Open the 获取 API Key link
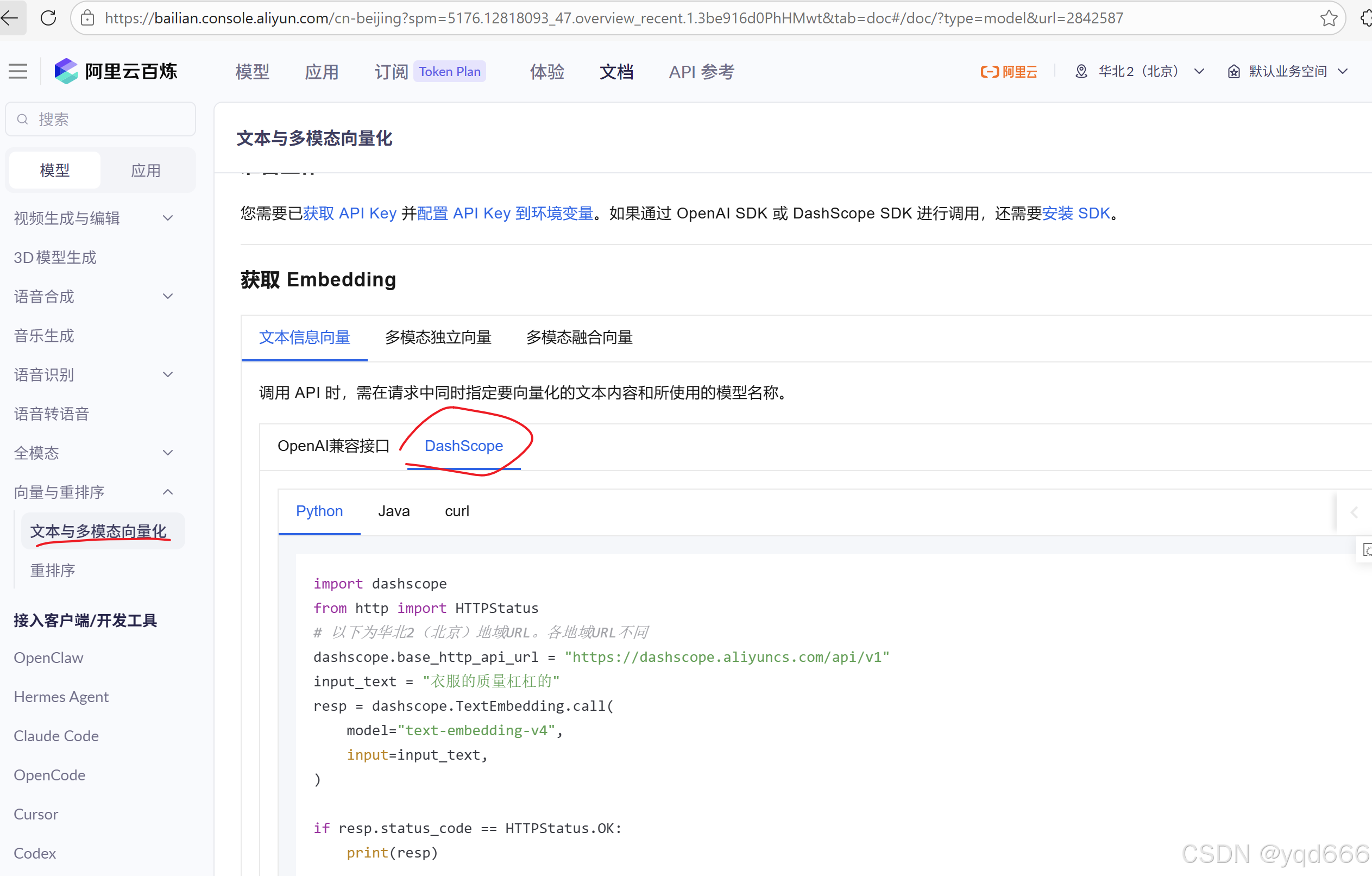Viewport: 1372px width, 876px height. (x=349, y=213)
